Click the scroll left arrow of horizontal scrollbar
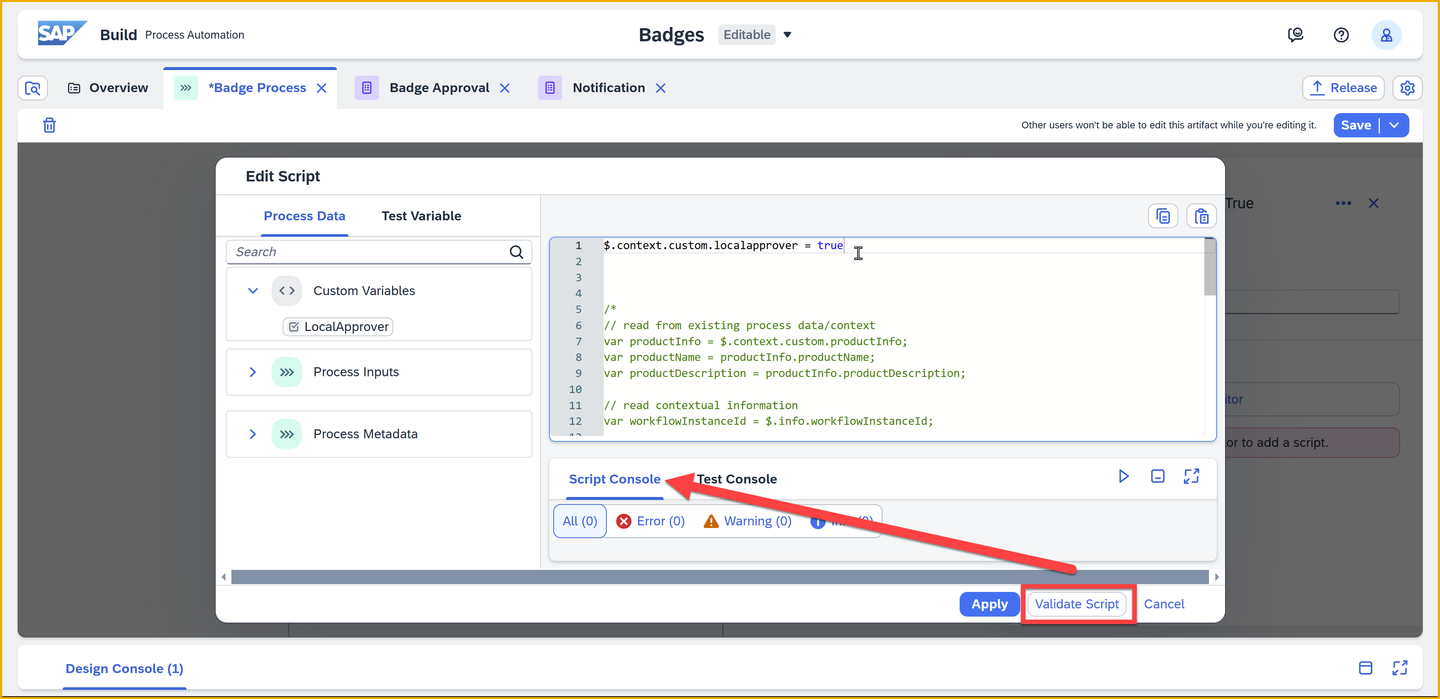The image size is (1440, 699). (224, 577)
